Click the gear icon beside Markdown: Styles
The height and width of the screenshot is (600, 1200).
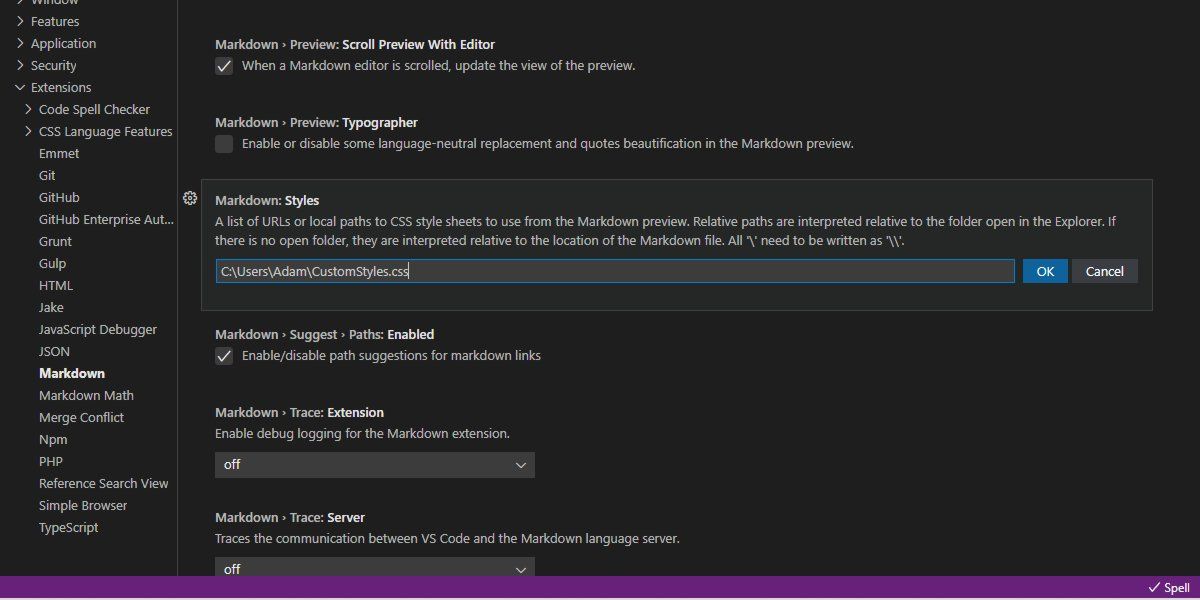(x=190, y=199)
